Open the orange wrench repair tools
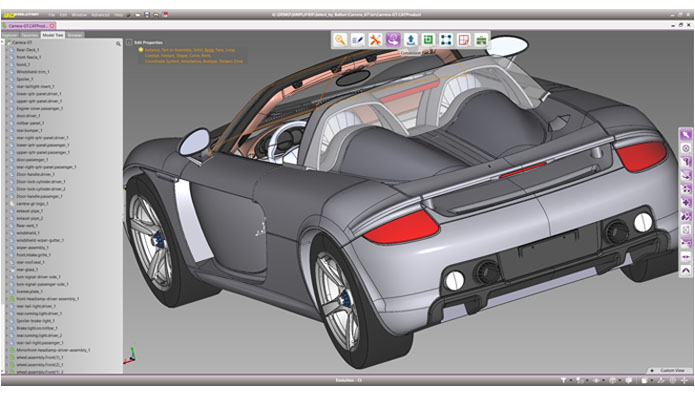 click(375, 40)
